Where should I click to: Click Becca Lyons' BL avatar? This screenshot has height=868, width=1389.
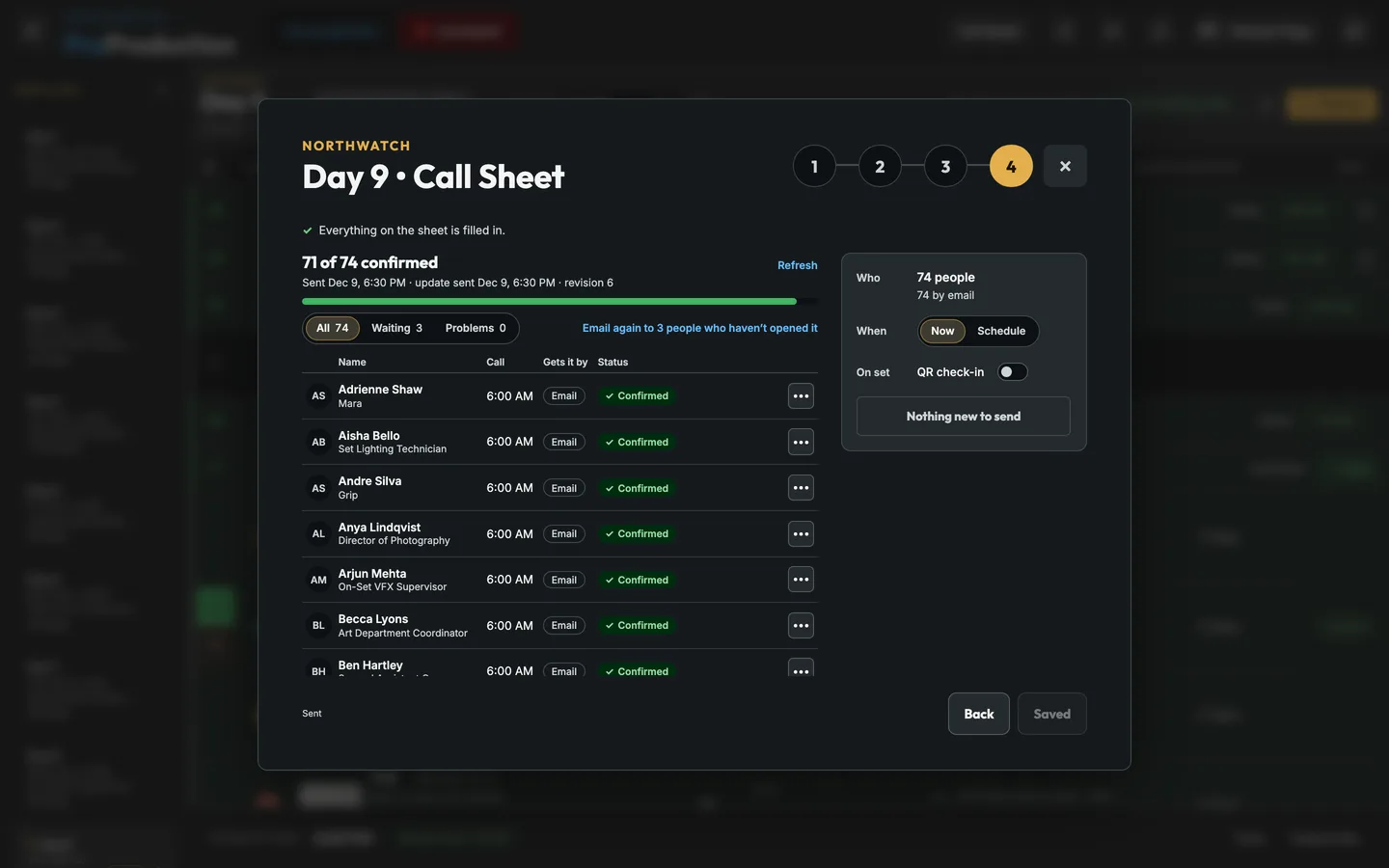318,626
